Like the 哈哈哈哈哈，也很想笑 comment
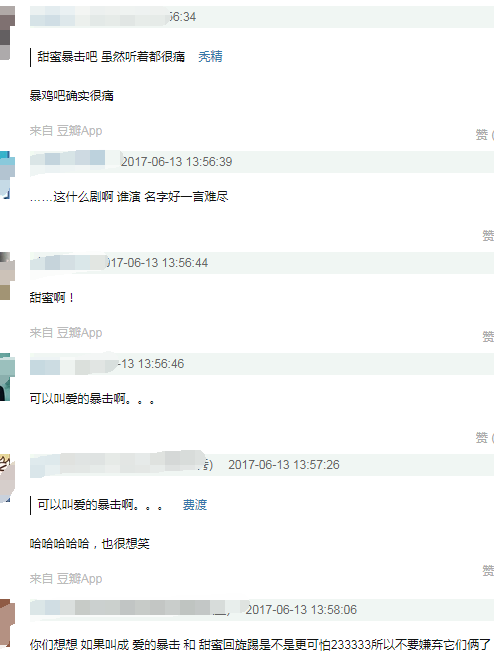This screenshot has width=494, height=663. tap(488, 570)
